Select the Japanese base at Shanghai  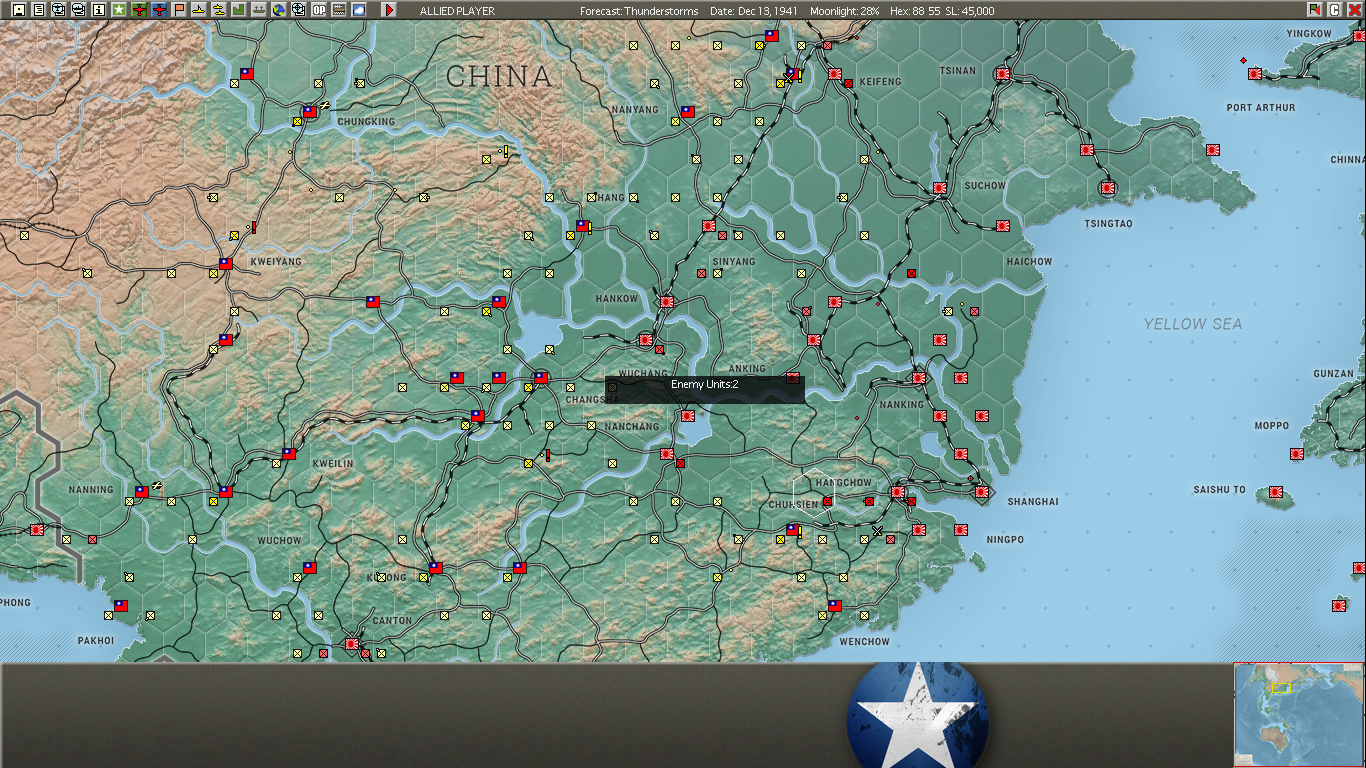982,491
